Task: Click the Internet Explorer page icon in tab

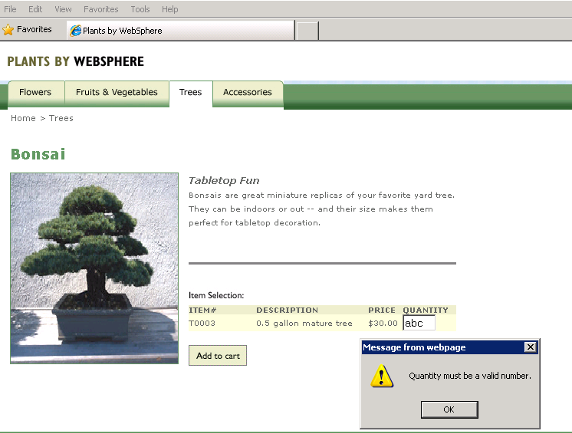Action: coord(76,30)
